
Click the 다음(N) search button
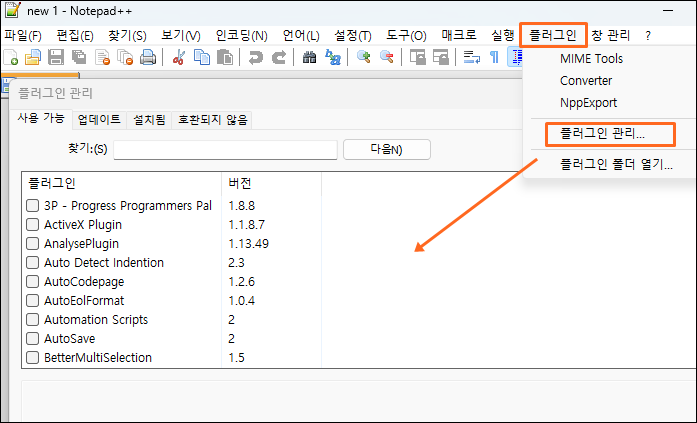(x=387, y=149)
